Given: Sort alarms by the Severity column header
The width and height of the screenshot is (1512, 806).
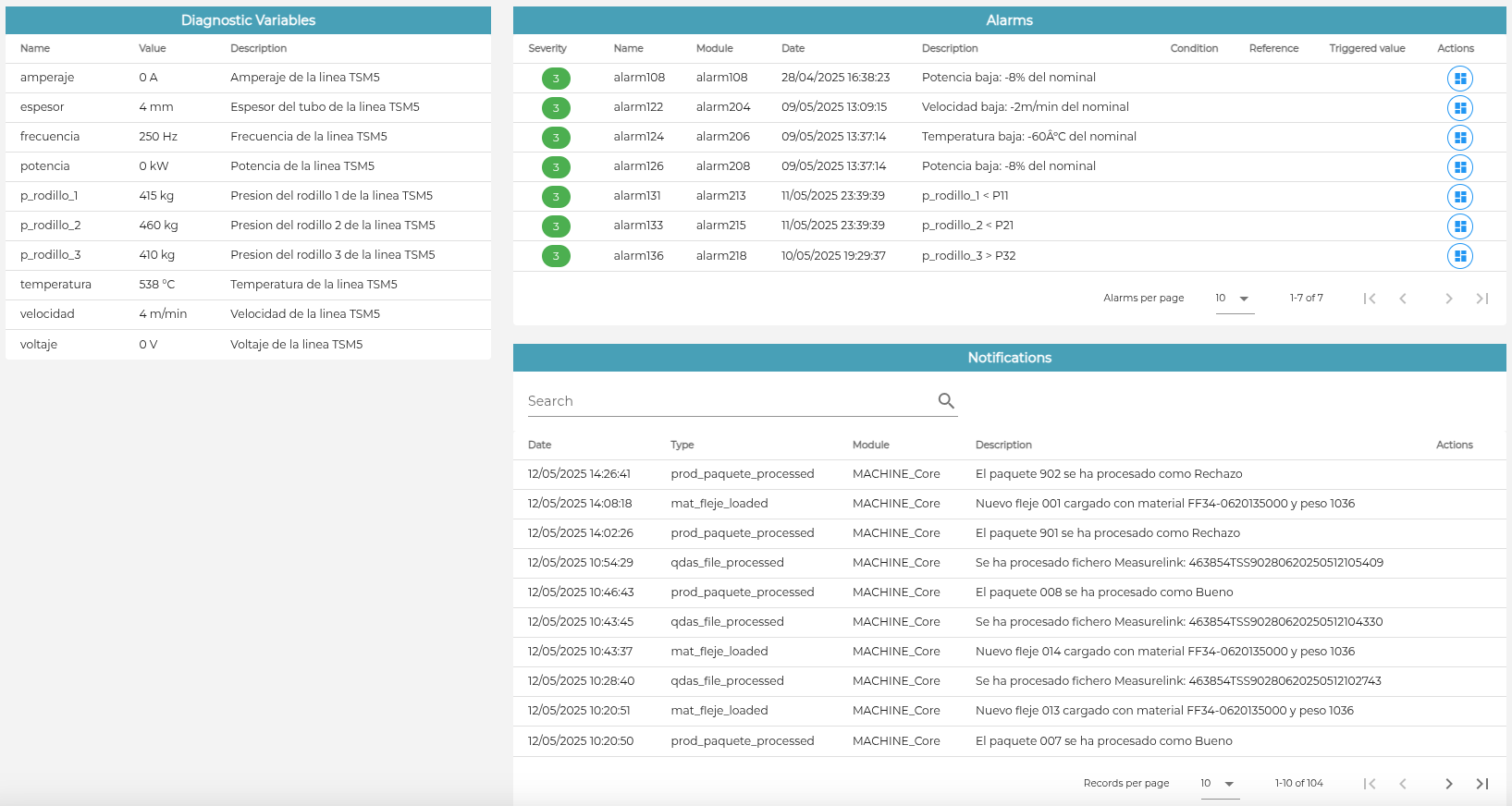Looking at the screenshot, I should 547,48.
